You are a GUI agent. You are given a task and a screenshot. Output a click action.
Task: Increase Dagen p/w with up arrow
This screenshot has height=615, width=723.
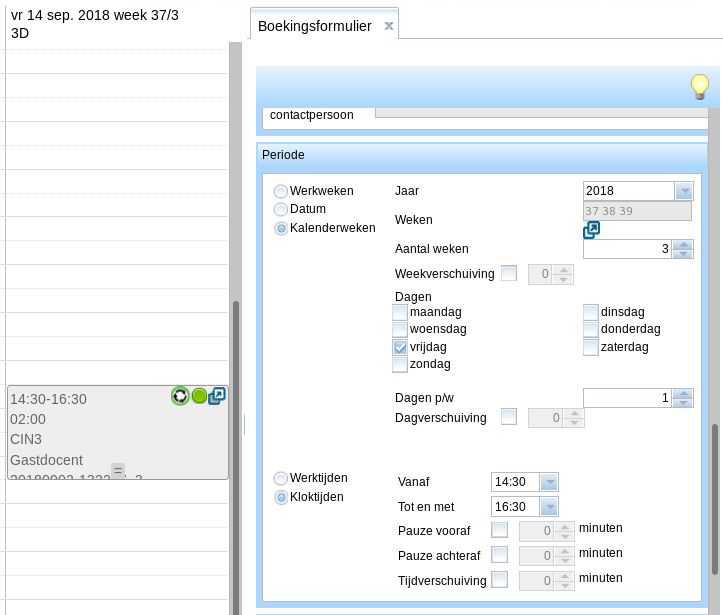point(683,393)
